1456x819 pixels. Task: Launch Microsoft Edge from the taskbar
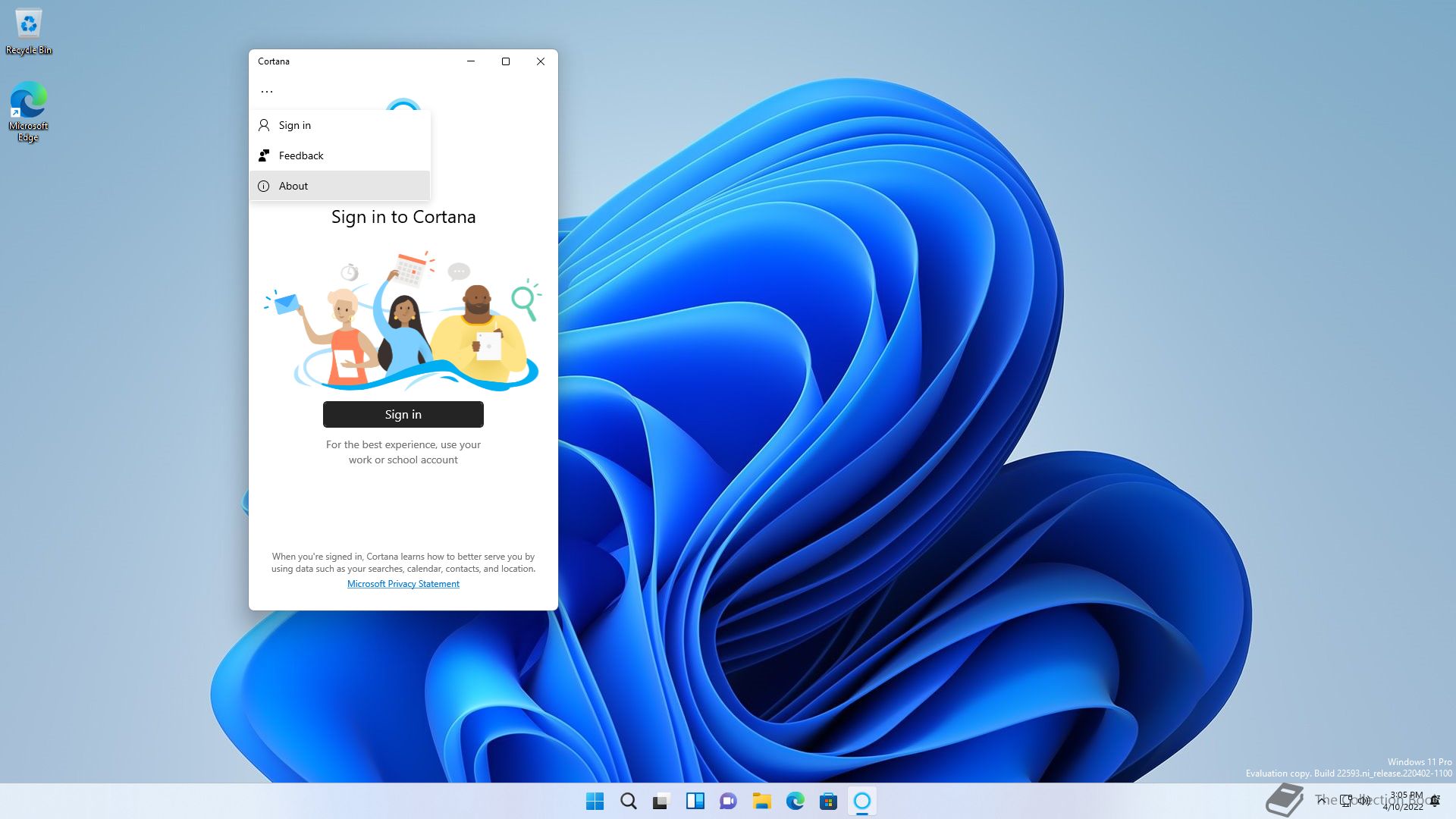pos(795,801)
